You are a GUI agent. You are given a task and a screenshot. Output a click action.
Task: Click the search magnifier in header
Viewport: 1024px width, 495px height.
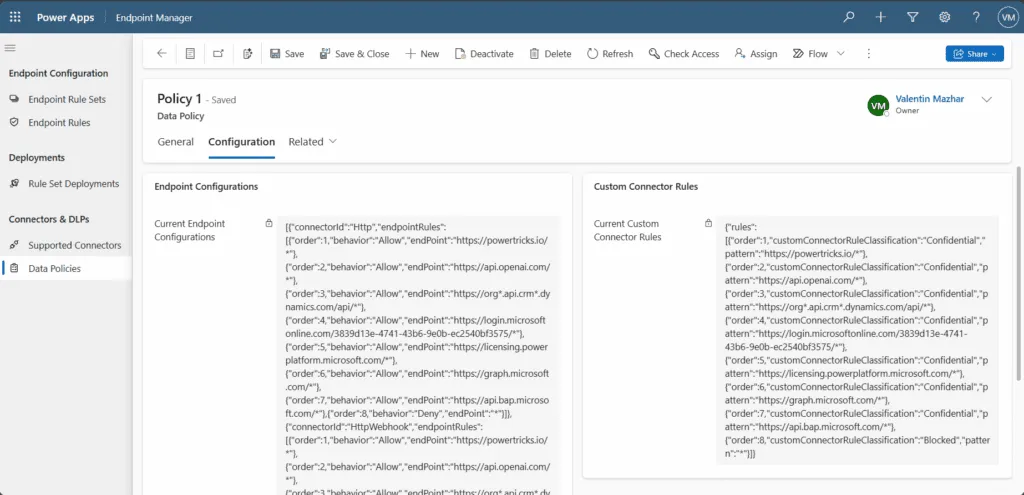[x=849, y=18]
